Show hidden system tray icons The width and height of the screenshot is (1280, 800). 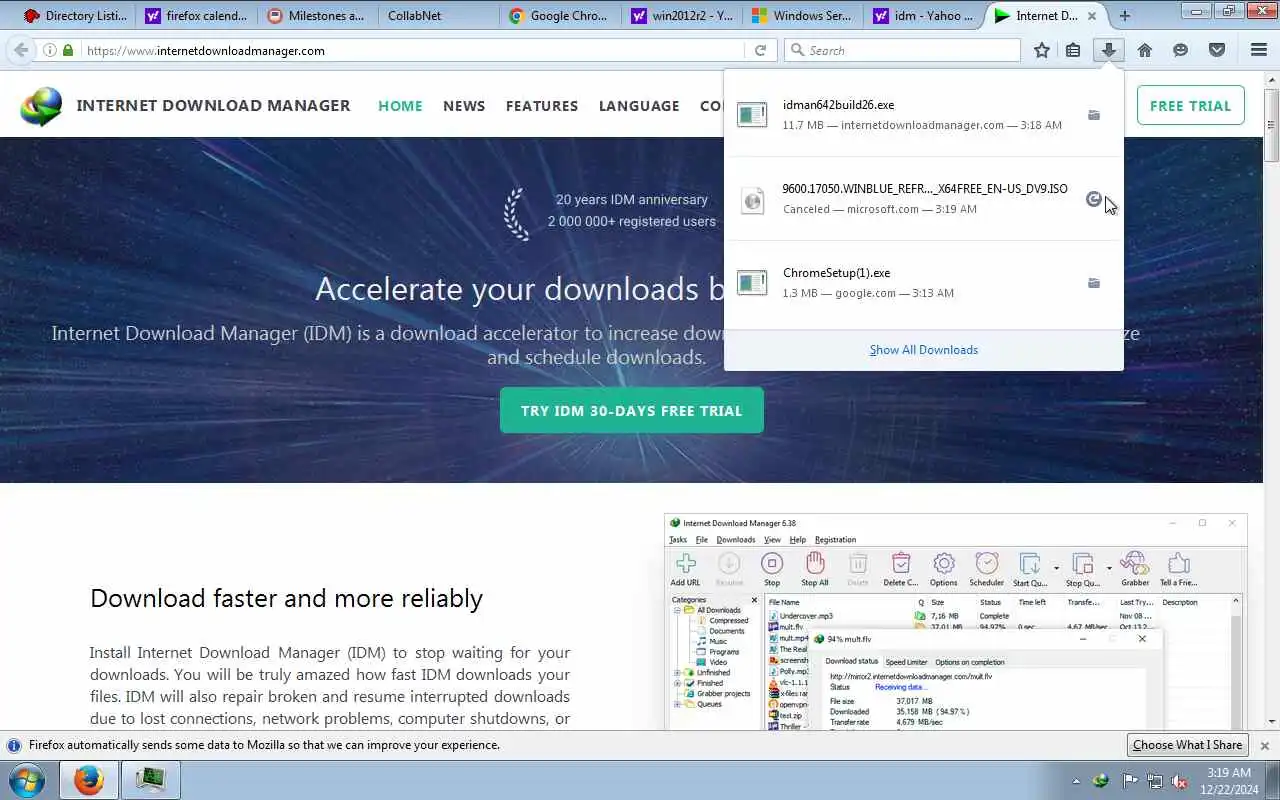(x=1076, y=781)
